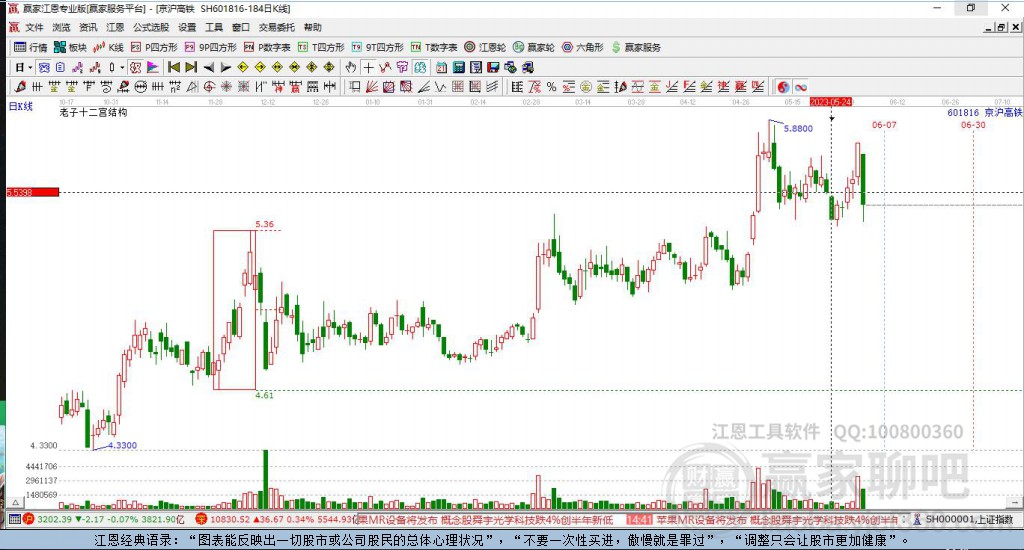
Task: Click the 06-30 date marker label
Action: [973, 125]
